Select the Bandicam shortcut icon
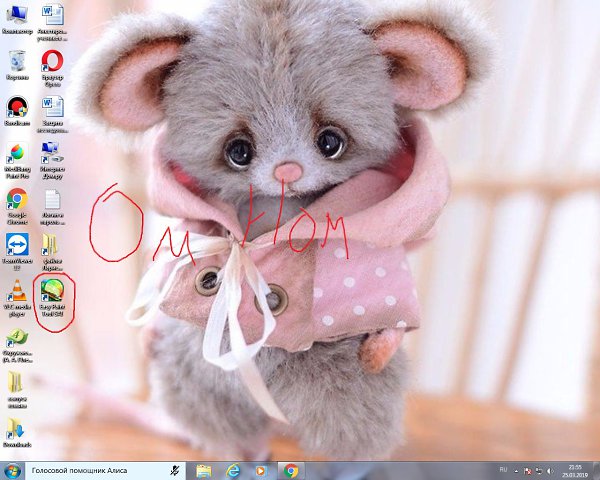 (x=17, y=111)
